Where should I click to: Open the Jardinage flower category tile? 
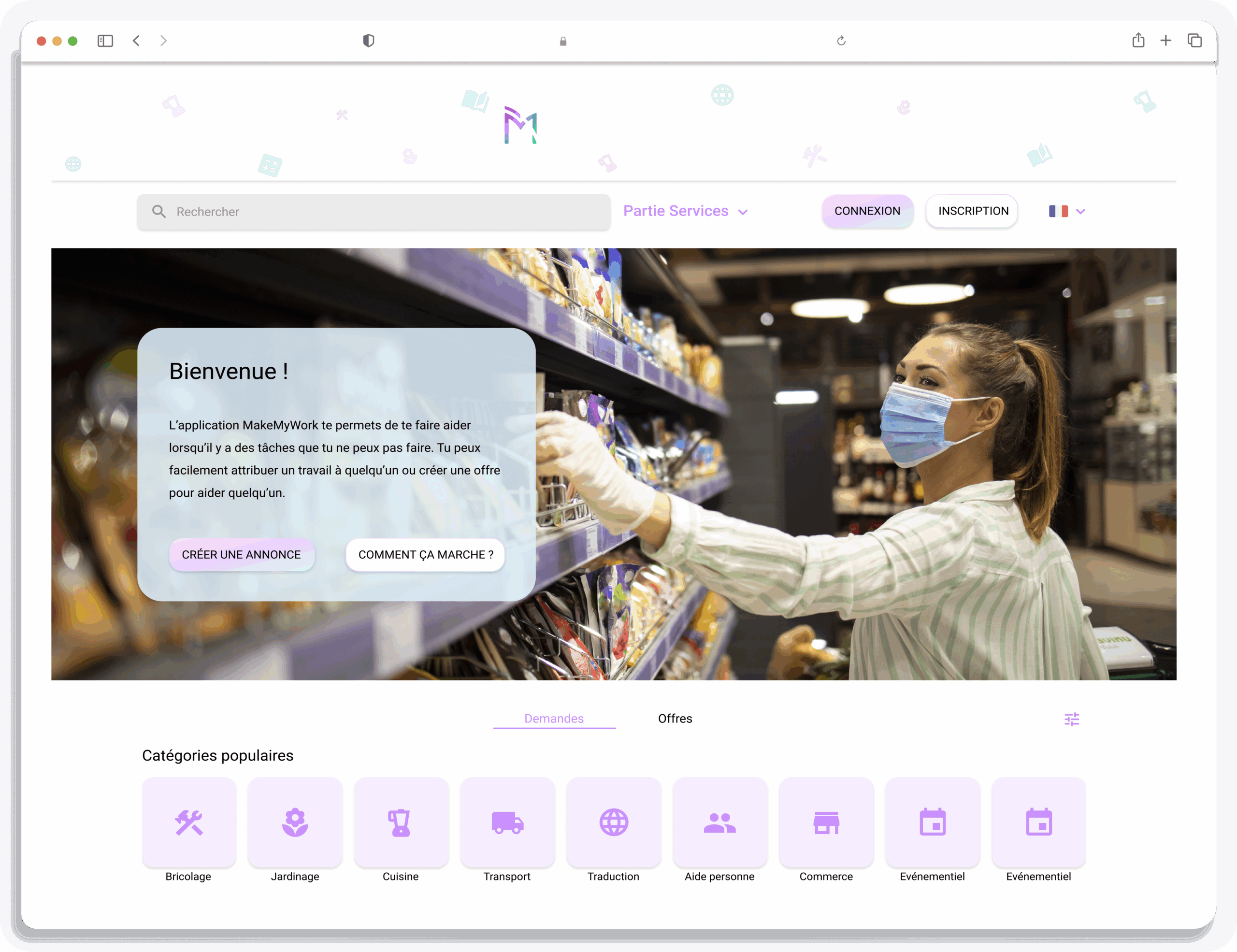point(295,822)
